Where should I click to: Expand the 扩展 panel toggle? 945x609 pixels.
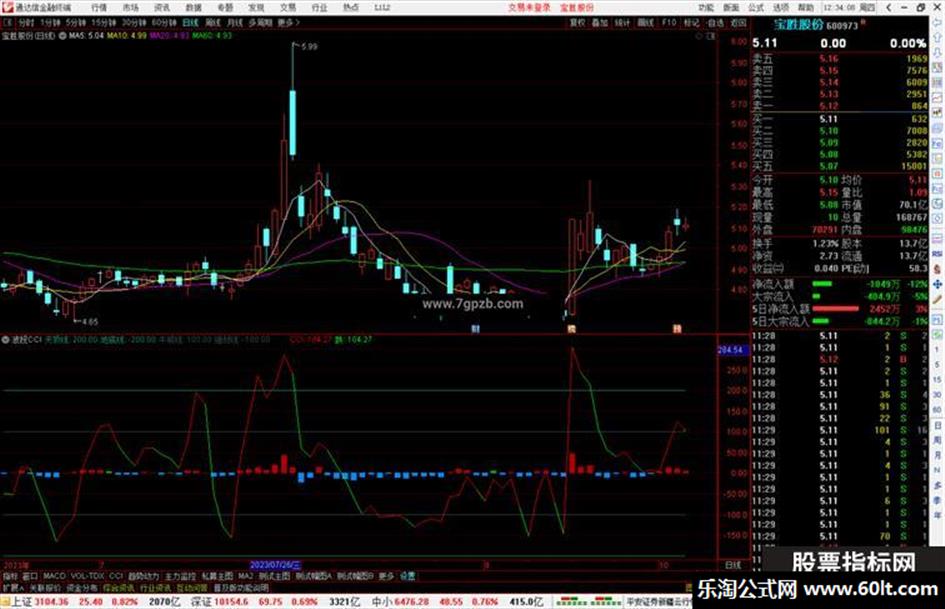[x=13, y=587]
